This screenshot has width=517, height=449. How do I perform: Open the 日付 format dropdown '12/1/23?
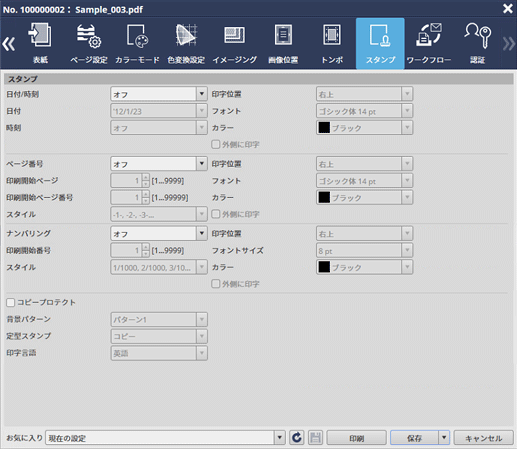point(159,111)
